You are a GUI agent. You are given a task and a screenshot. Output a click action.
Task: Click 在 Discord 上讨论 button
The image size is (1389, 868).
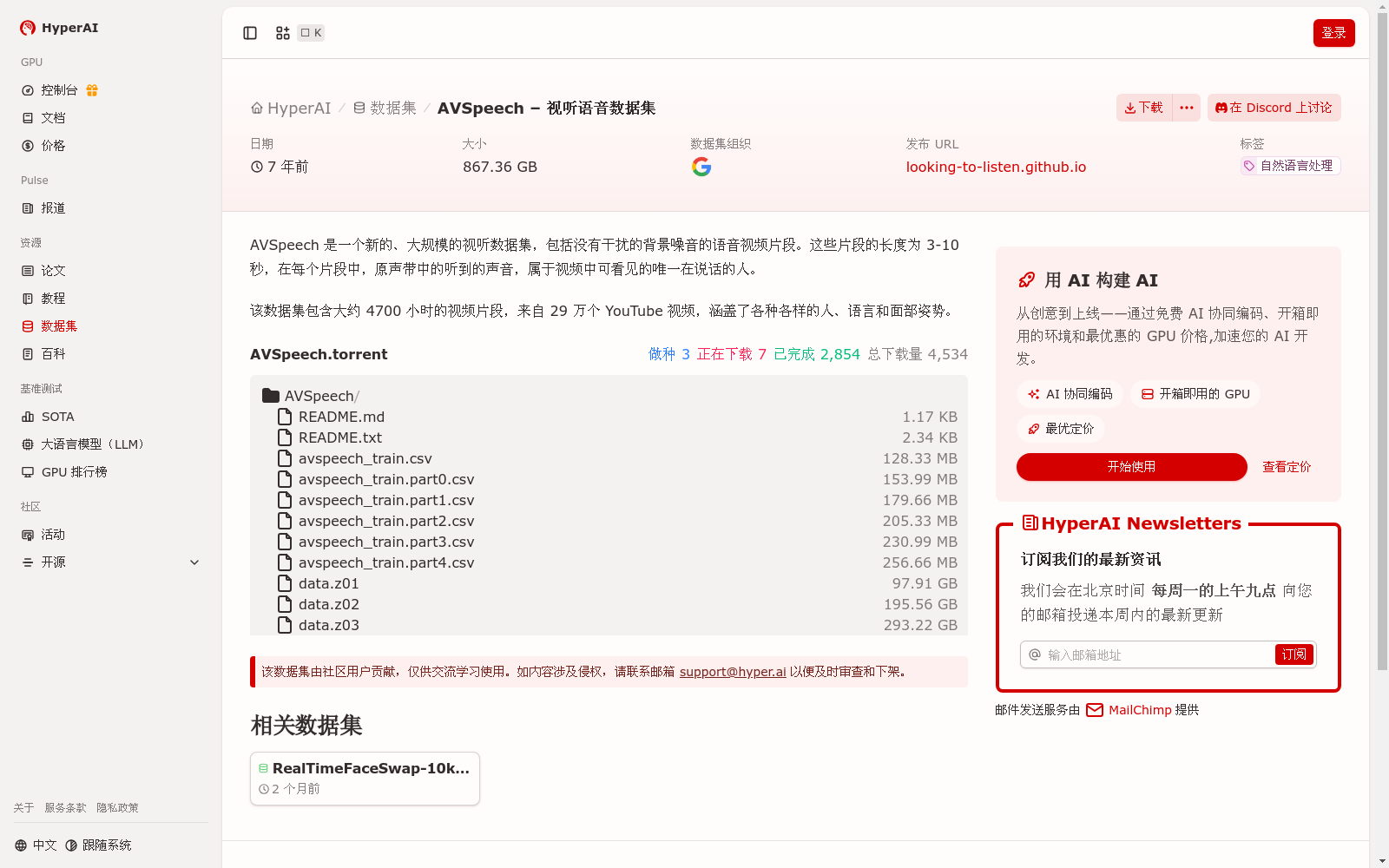[1274, 108]
